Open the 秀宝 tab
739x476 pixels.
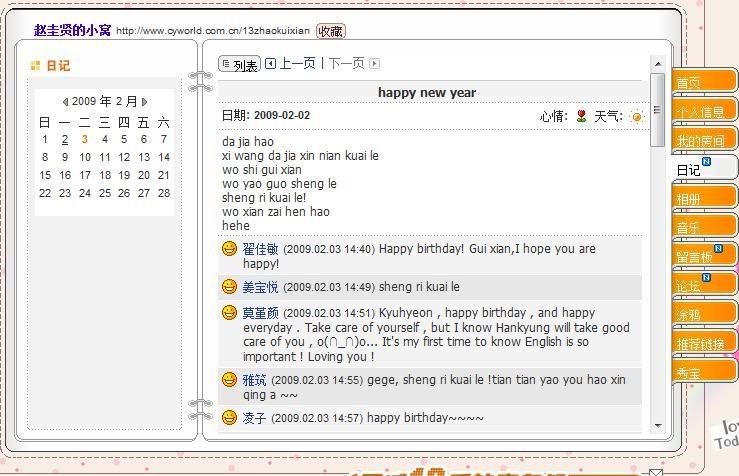[x=703, y=372]
